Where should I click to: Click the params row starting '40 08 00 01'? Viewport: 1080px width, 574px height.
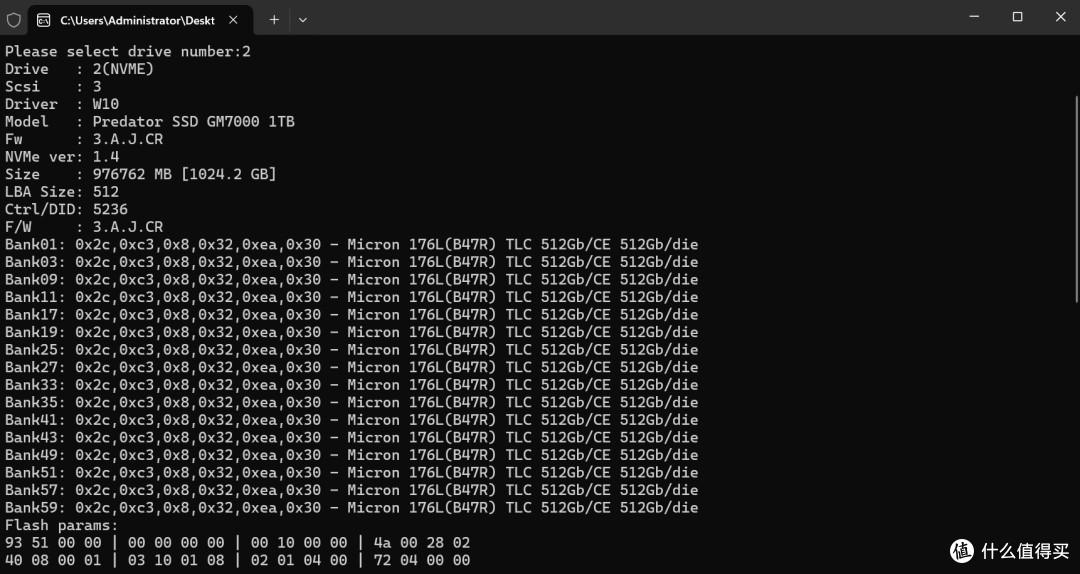(238, 560)
